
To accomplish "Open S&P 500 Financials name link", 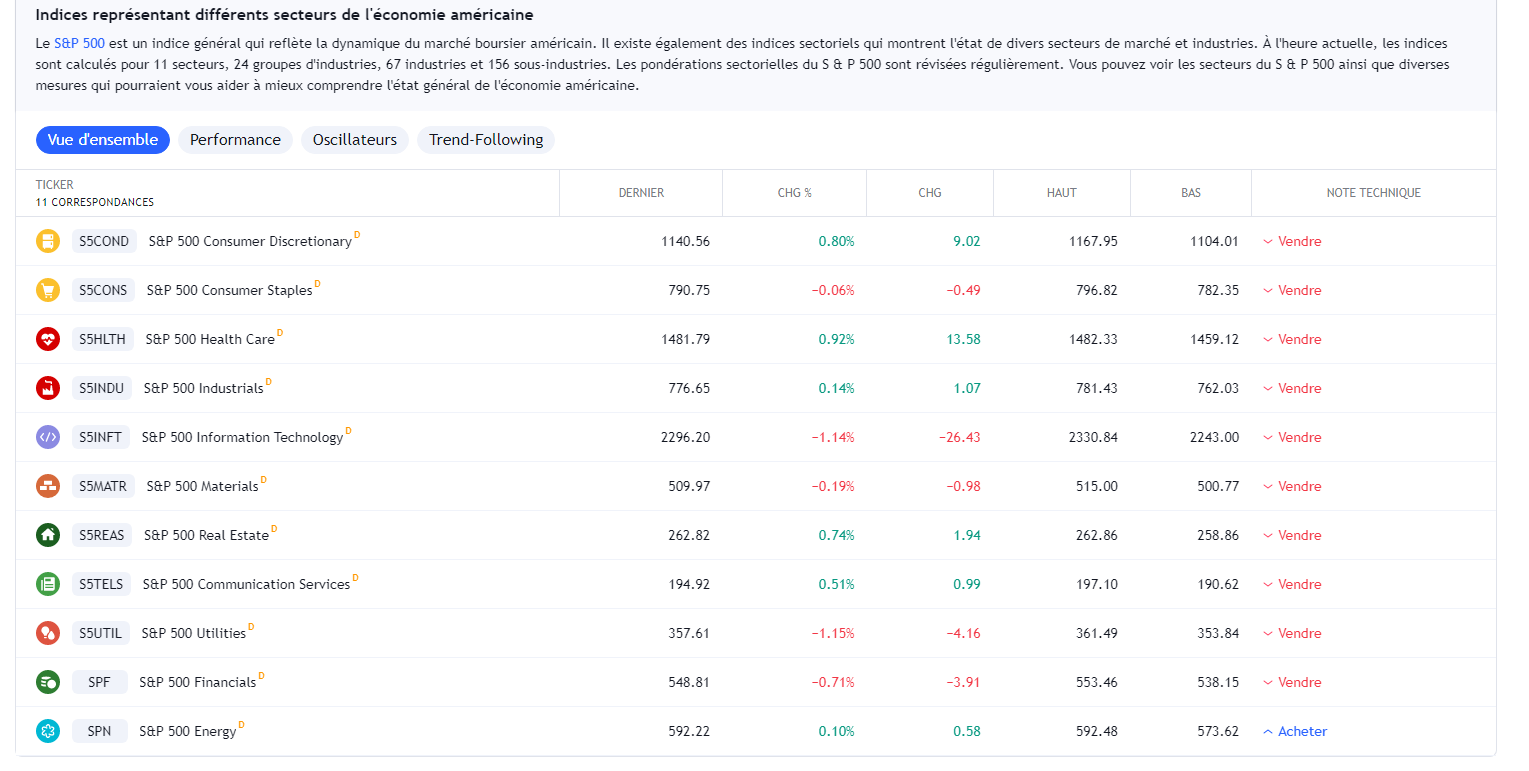I will (197, 682).
